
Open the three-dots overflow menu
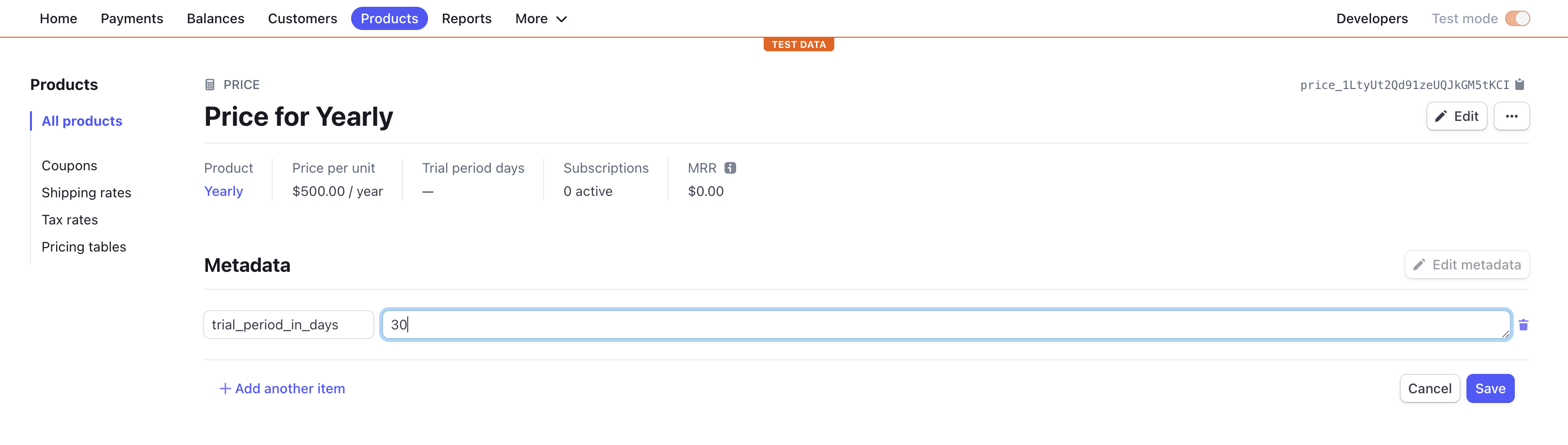[x=1511, y=116]
